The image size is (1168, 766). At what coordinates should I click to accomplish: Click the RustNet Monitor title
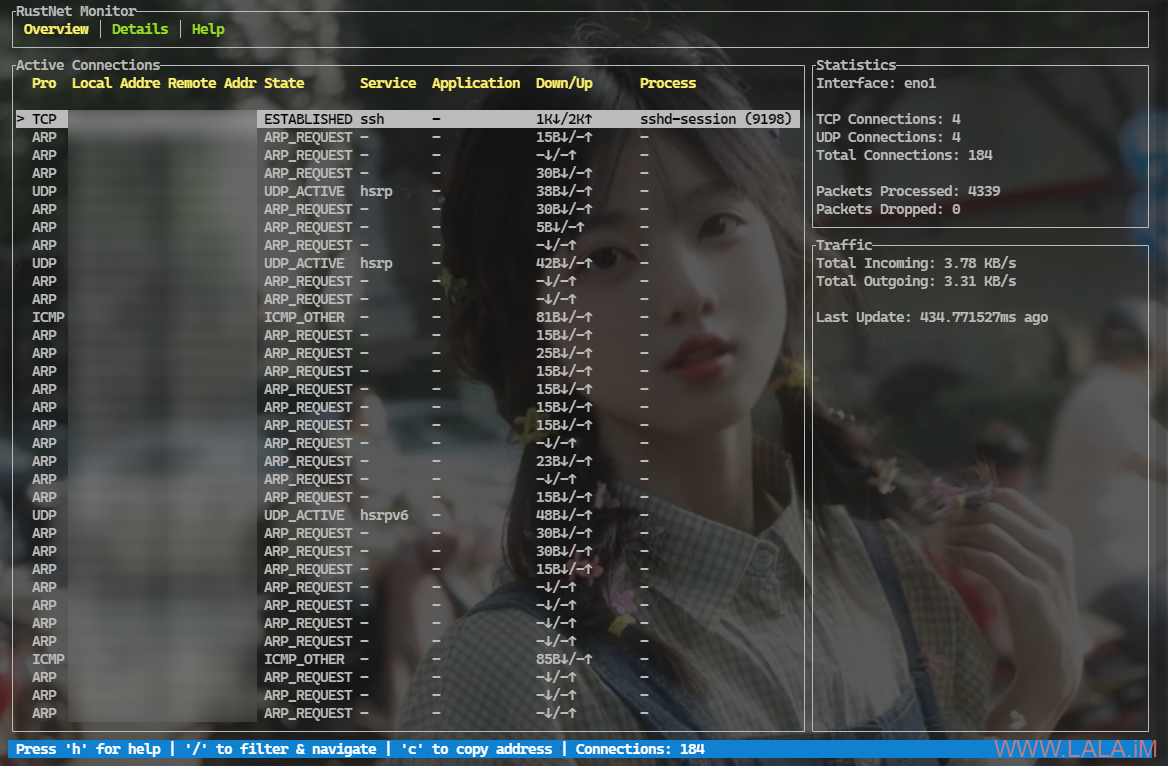tap(76, 11)
